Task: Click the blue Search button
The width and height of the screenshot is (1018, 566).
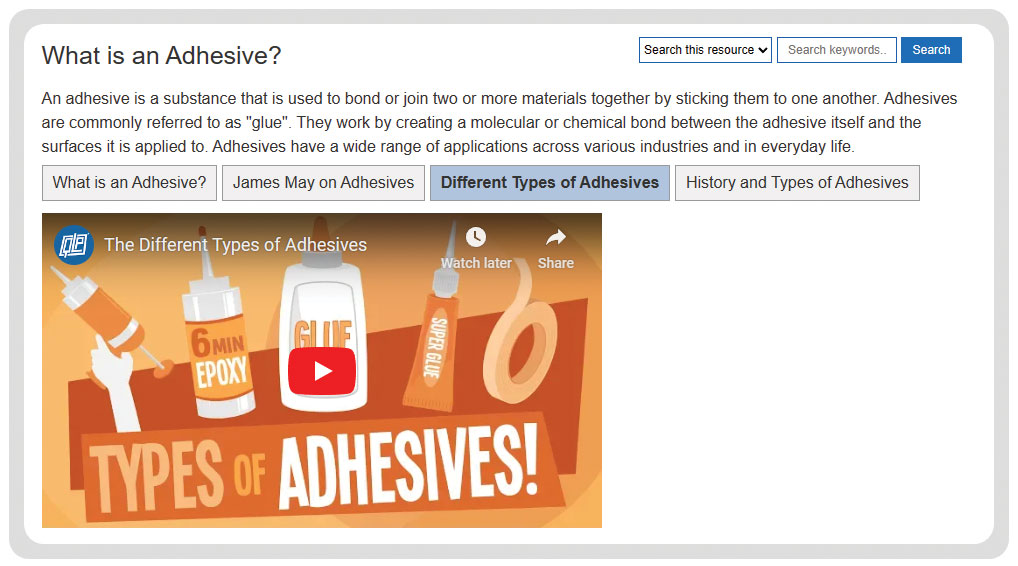Action: [931, 50]
